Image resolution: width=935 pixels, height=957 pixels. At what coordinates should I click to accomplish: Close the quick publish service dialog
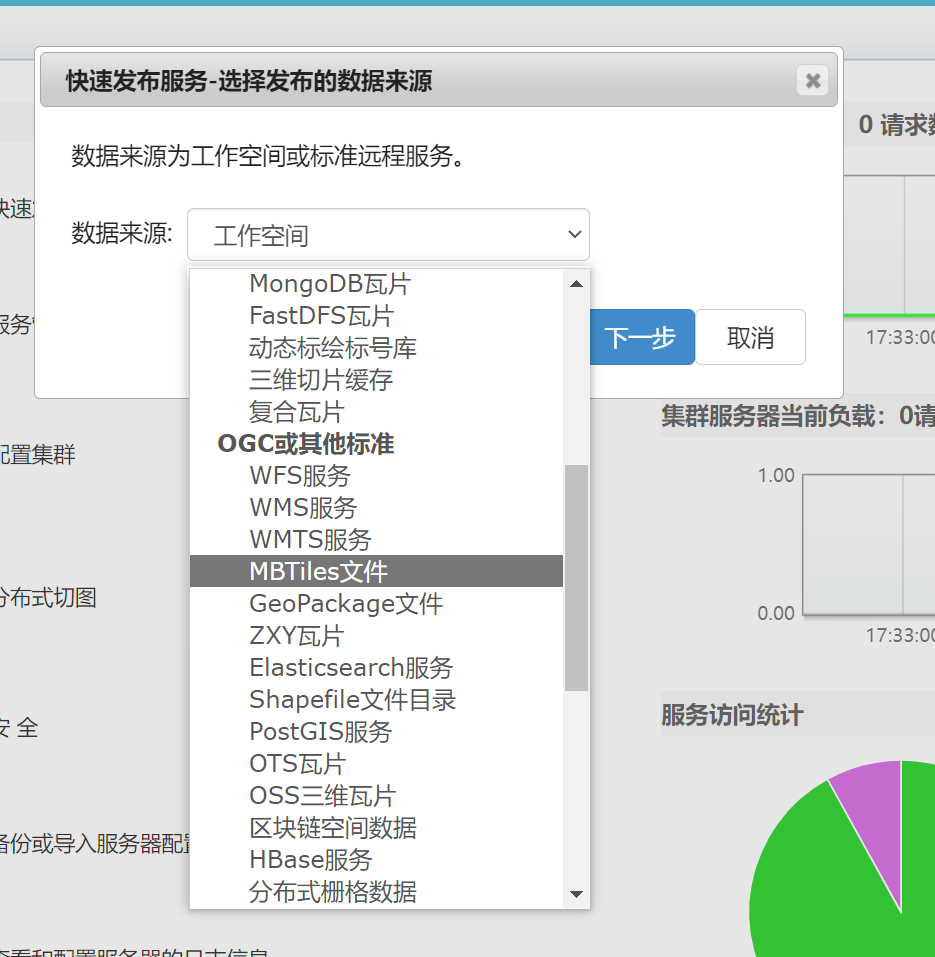coord(812,80)
